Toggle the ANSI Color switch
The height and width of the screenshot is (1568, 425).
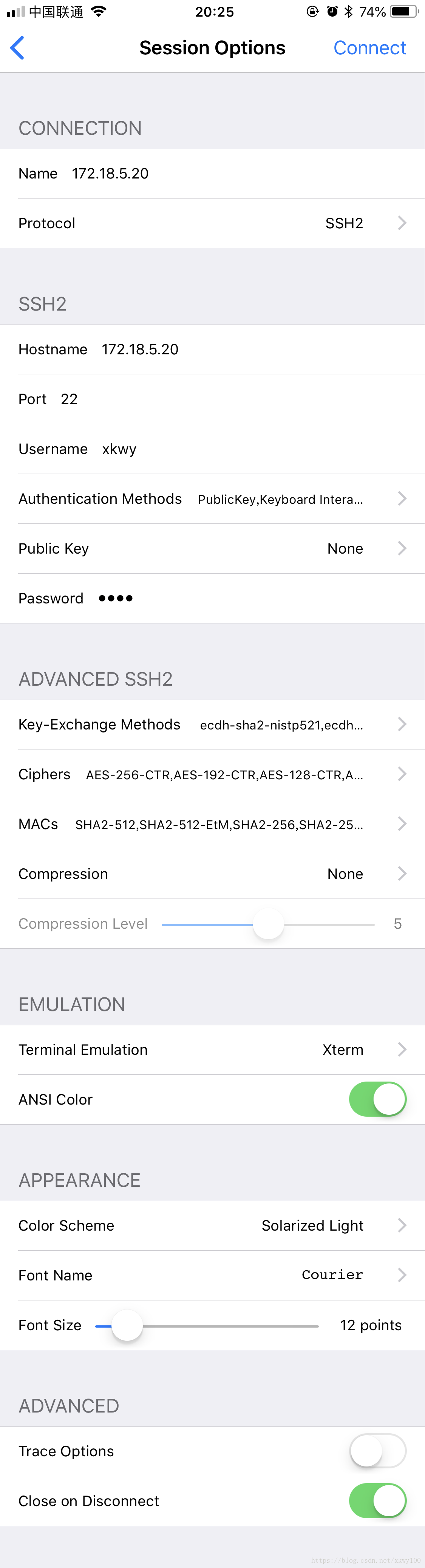[377, 1099]
